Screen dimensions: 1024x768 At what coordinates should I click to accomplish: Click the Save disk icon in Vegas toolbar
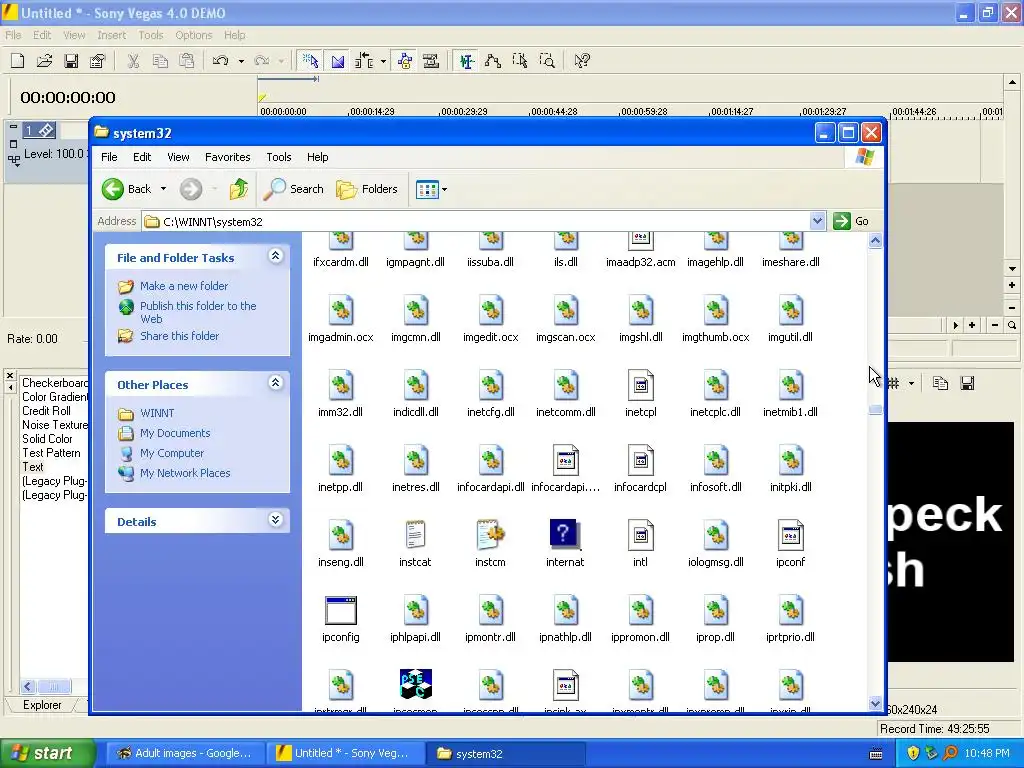coord(71,61)
